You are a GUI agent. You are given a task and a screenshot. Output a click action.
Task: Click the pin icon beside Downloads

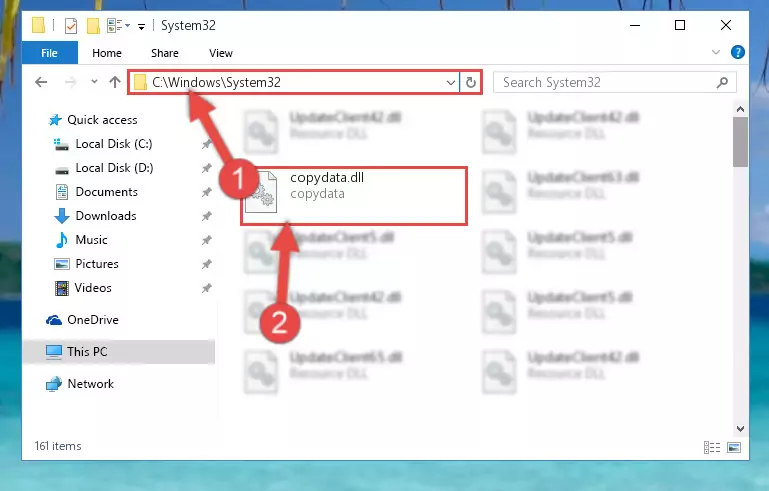pyautogui.click(x=206, y=216)
